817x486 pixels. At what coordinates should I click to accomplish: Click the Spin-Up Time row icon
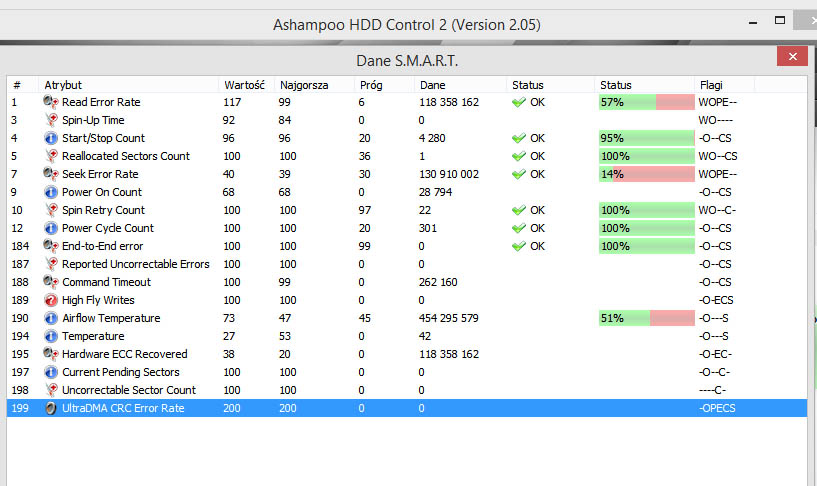pyautogui.click(x=51, y=120)
